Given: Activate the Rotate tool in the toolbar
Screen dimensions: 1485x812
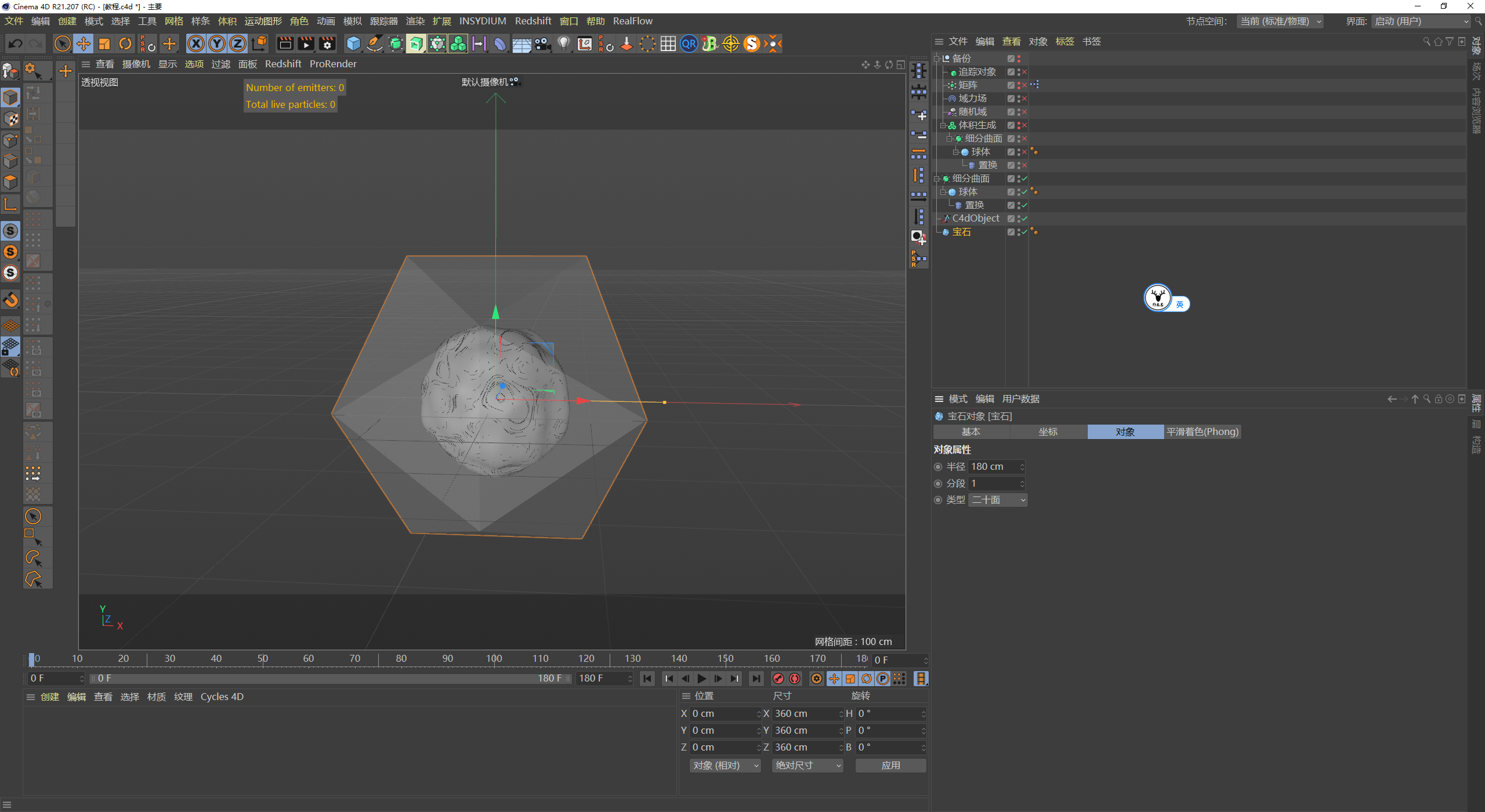Looking at the screenshot, I should tap(125, 43).
